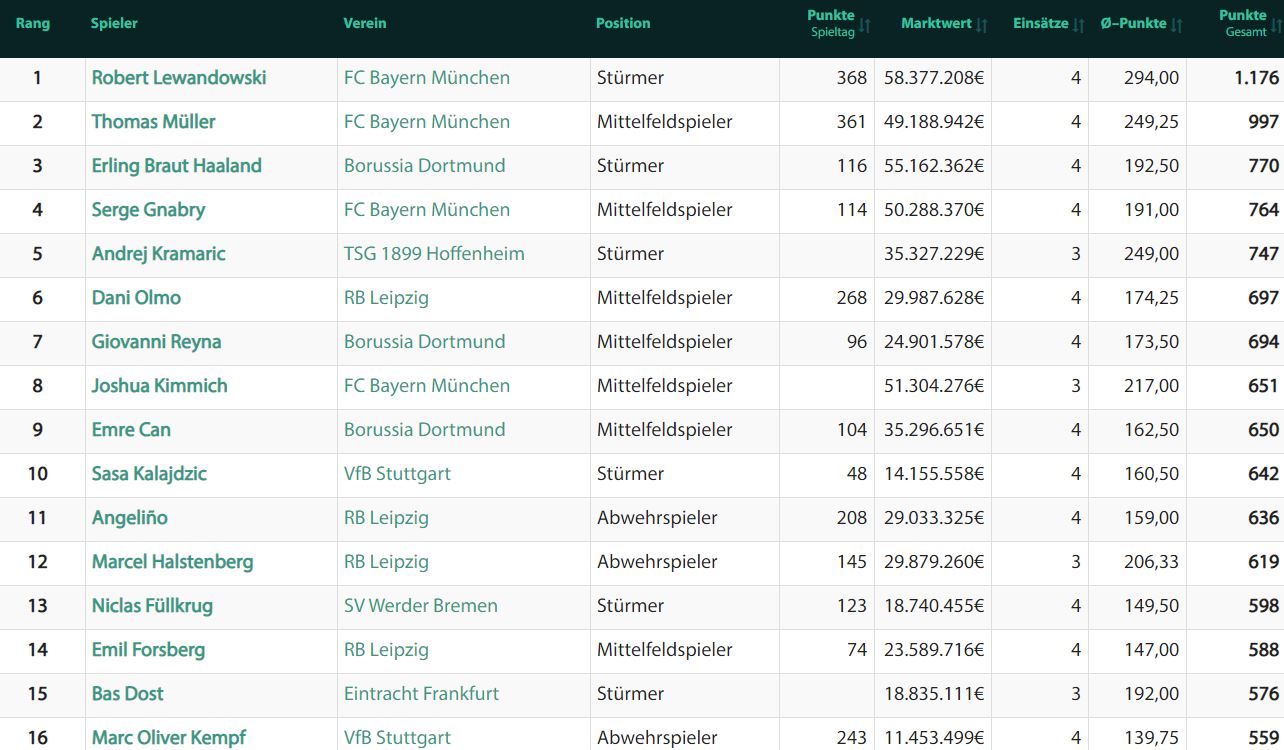1284x750 pixels.
Task: Click FC Bayern München in Joshua Kimmich's row
Action: [427, 386]
